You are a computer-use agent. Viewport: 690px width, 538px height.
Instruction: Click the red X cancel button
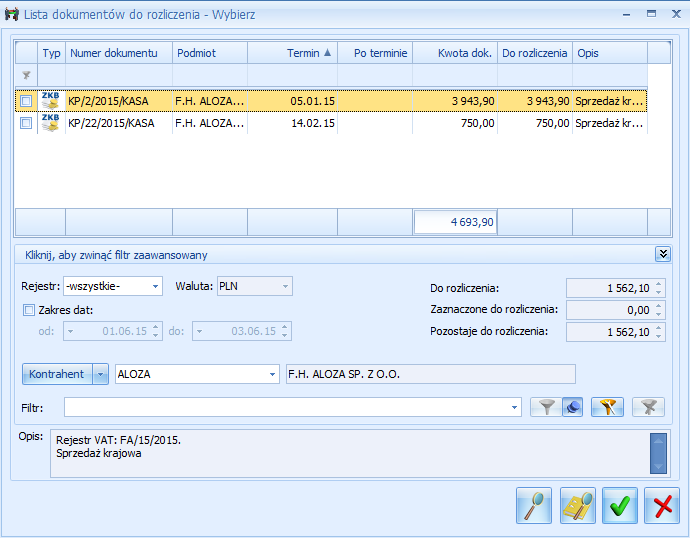coord(662,505)
